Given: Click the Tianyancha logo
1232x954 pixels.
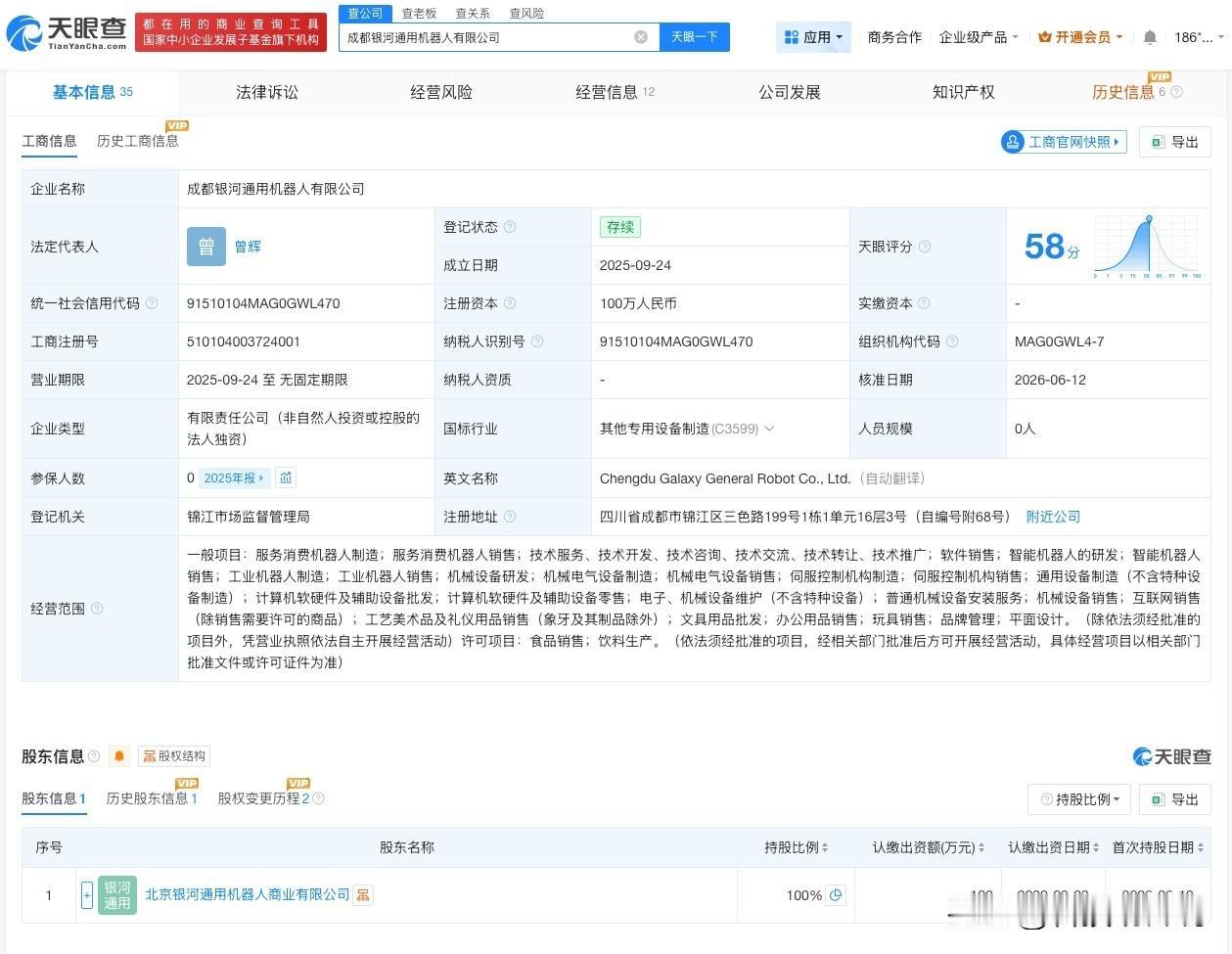Looking at the screenshot, I should point(67,33).
